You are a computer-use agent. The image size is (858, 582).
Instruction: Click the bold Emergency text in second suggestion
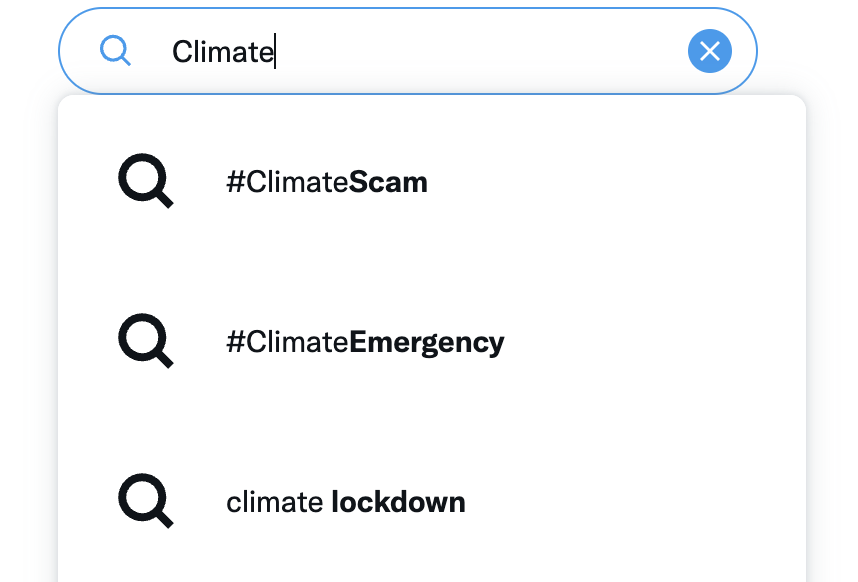point(427,344)
